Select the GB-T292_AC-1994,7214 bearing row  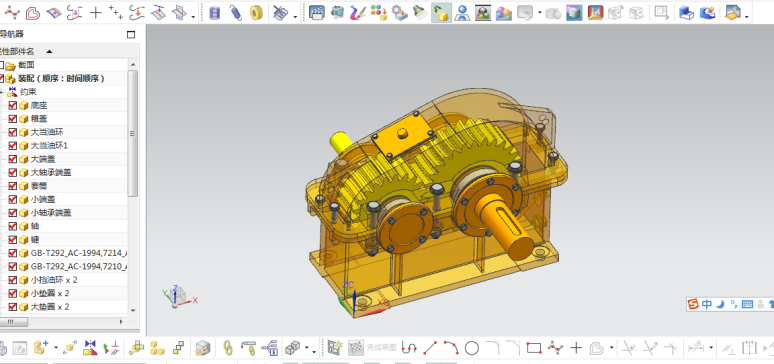point(79,253)
